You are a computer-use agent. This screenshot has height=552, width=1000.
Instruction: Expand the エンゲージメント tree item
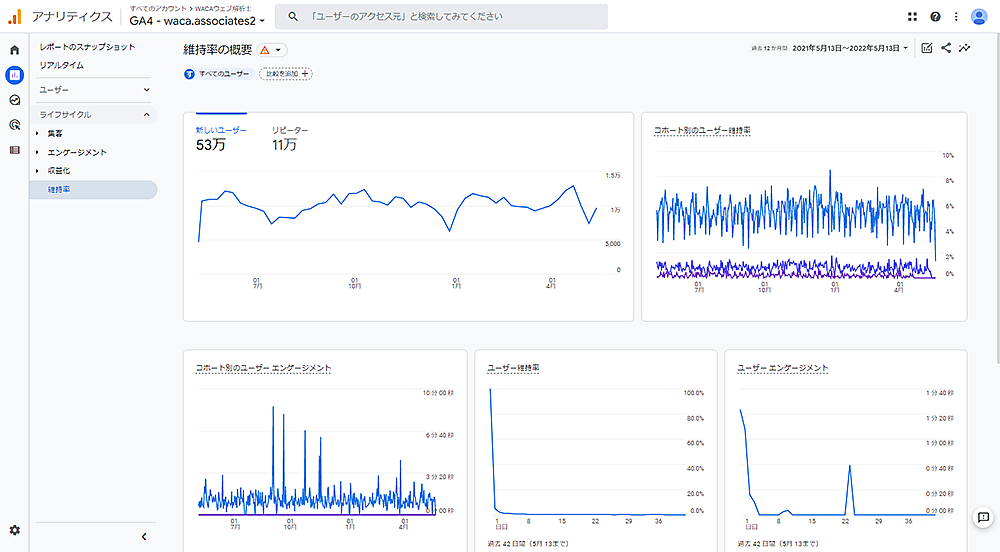38,152
